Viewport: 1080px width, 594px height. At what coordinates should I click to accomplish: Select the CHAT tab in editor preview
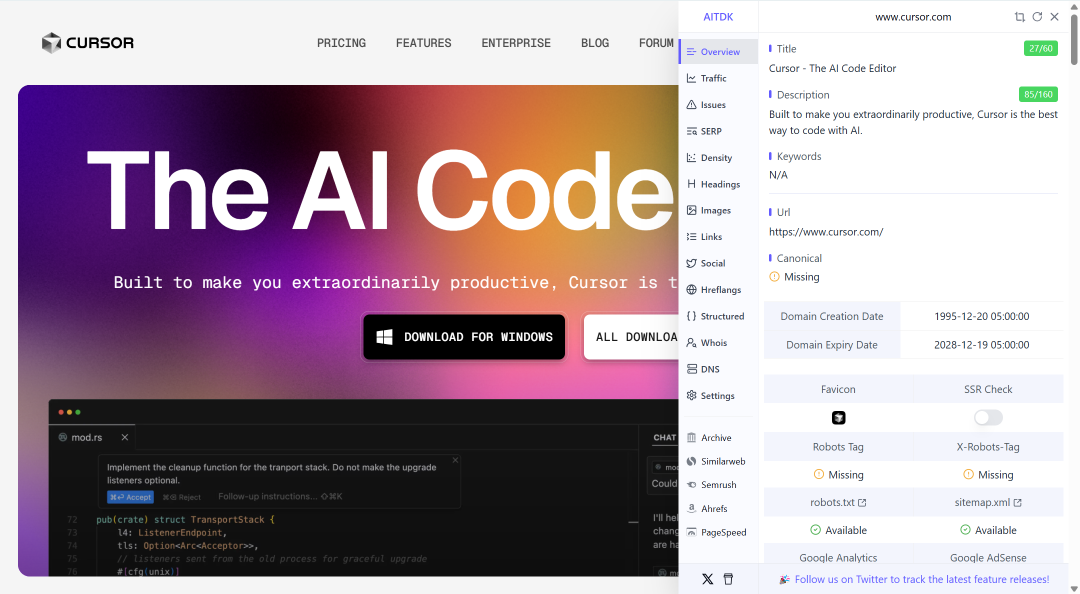665,438
